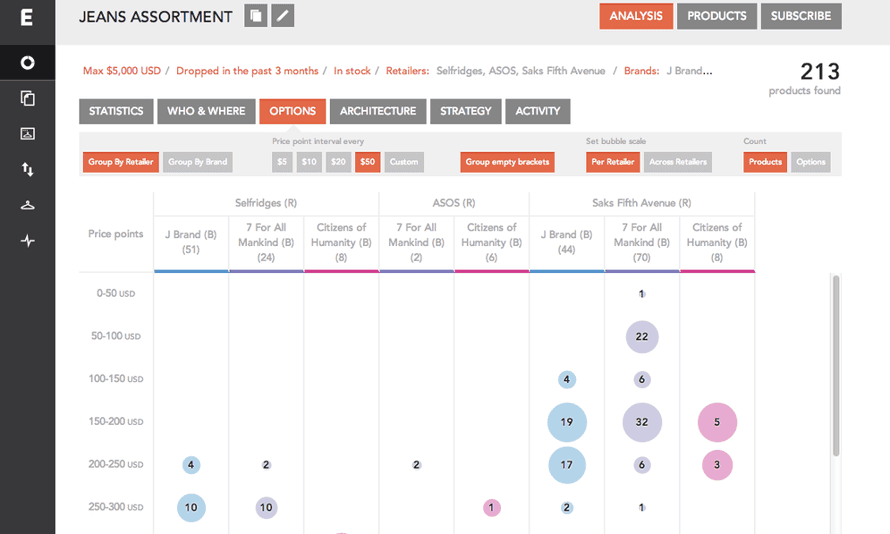
Task: Click the blue 10 bubble under Selfridges J Brand
Action: click(191, 507)
